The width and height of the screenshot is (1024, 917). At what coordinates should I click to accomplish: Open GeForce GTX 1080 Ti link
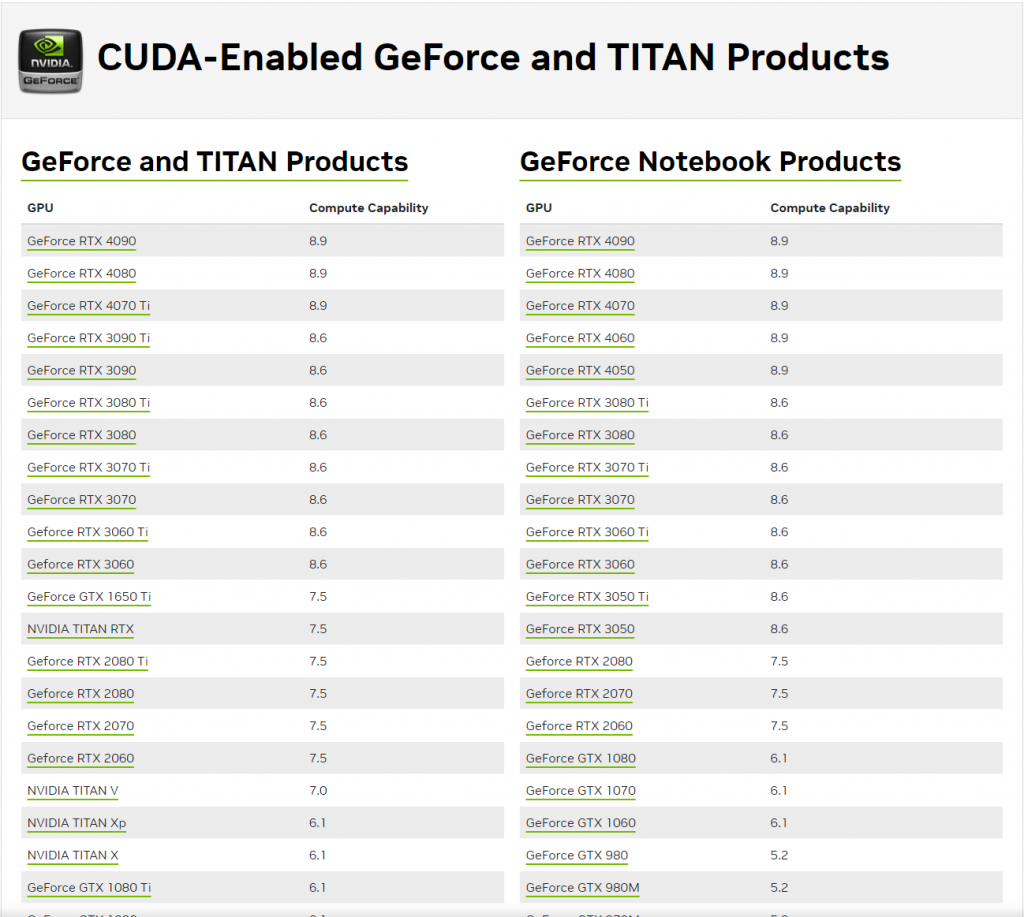pos(89,888)
